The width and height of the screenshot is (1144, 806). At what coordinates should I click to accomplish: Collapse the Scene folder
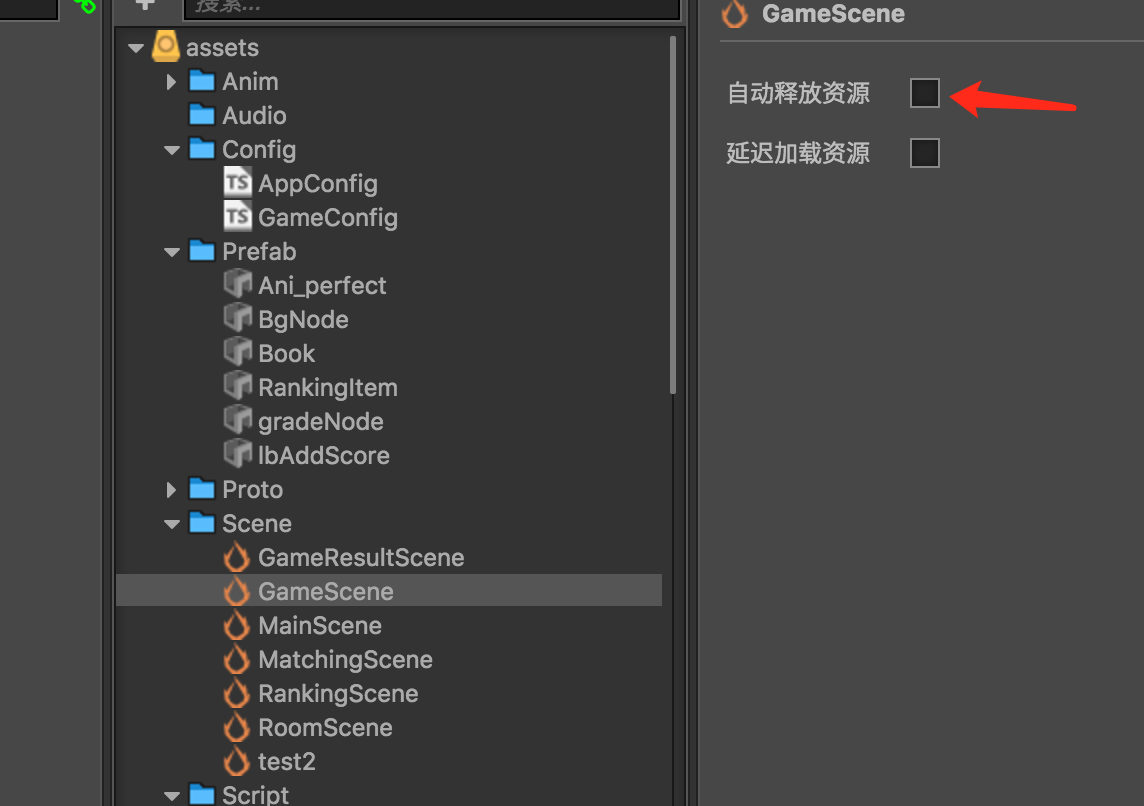point(172,524)
